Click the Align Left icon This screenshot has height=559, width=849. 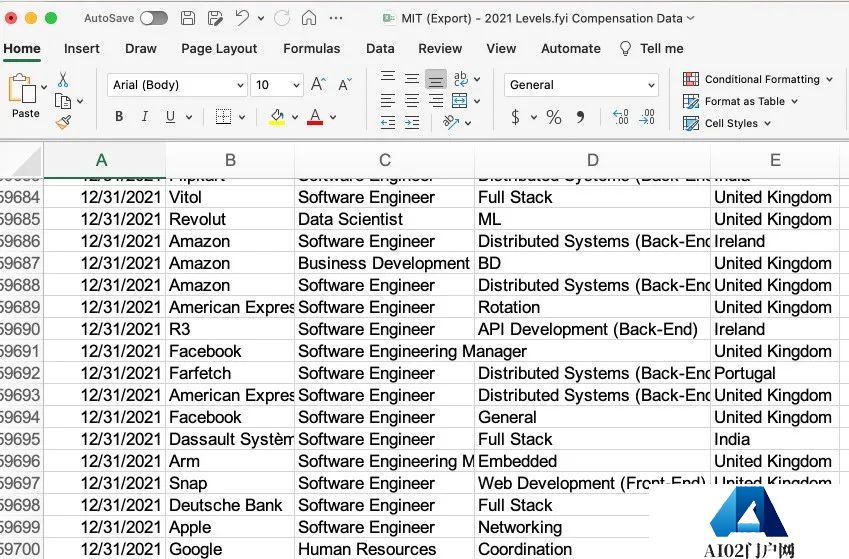click(388, 101)
